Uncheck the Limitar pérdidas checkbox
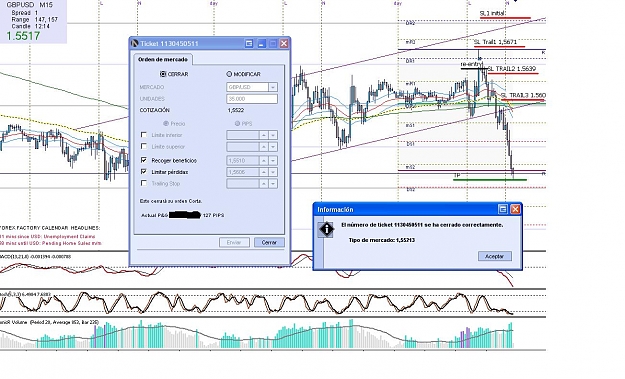Viewport: 625px width, 379px height. (144, 172)
